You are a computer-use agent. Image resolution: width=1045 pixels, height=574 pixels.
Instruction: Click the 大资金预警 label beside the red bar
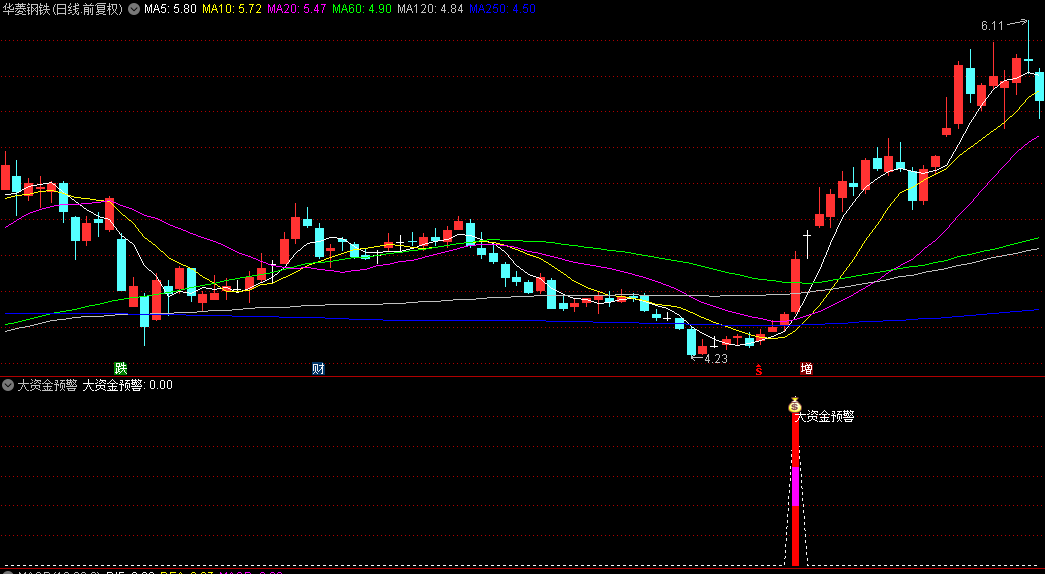click(x=825, y=417)
